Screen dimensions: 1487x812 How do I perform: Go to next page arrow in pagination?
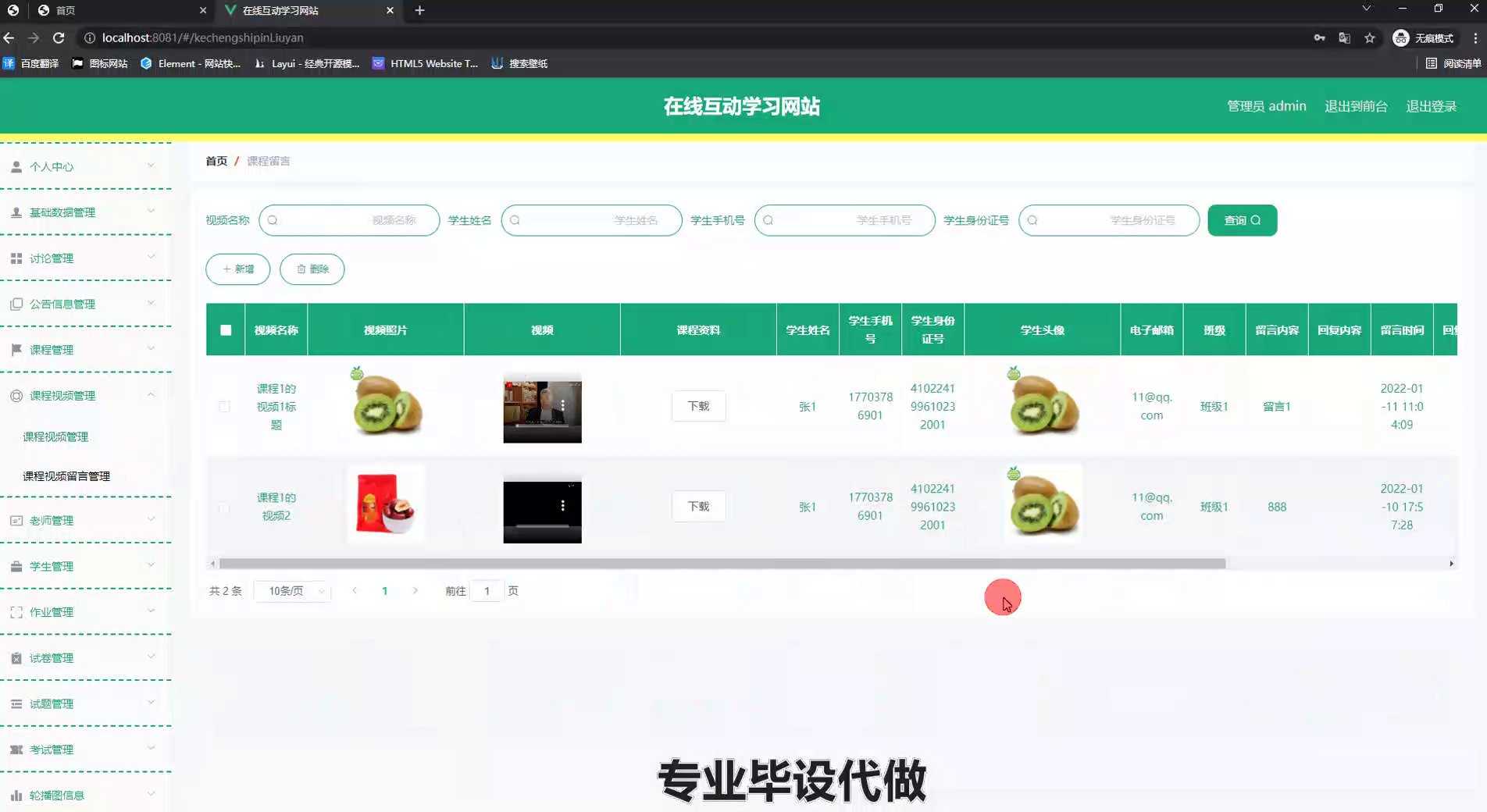(x=415, y=591)
